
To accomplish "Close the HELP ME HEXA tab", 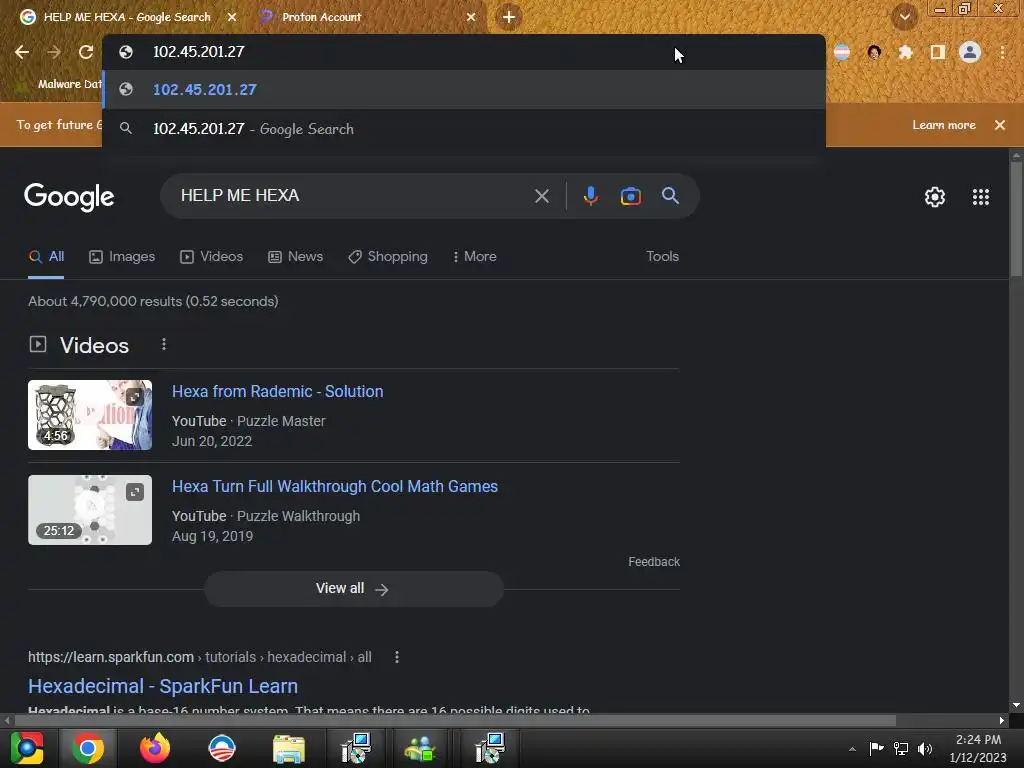I will (232, 17).
